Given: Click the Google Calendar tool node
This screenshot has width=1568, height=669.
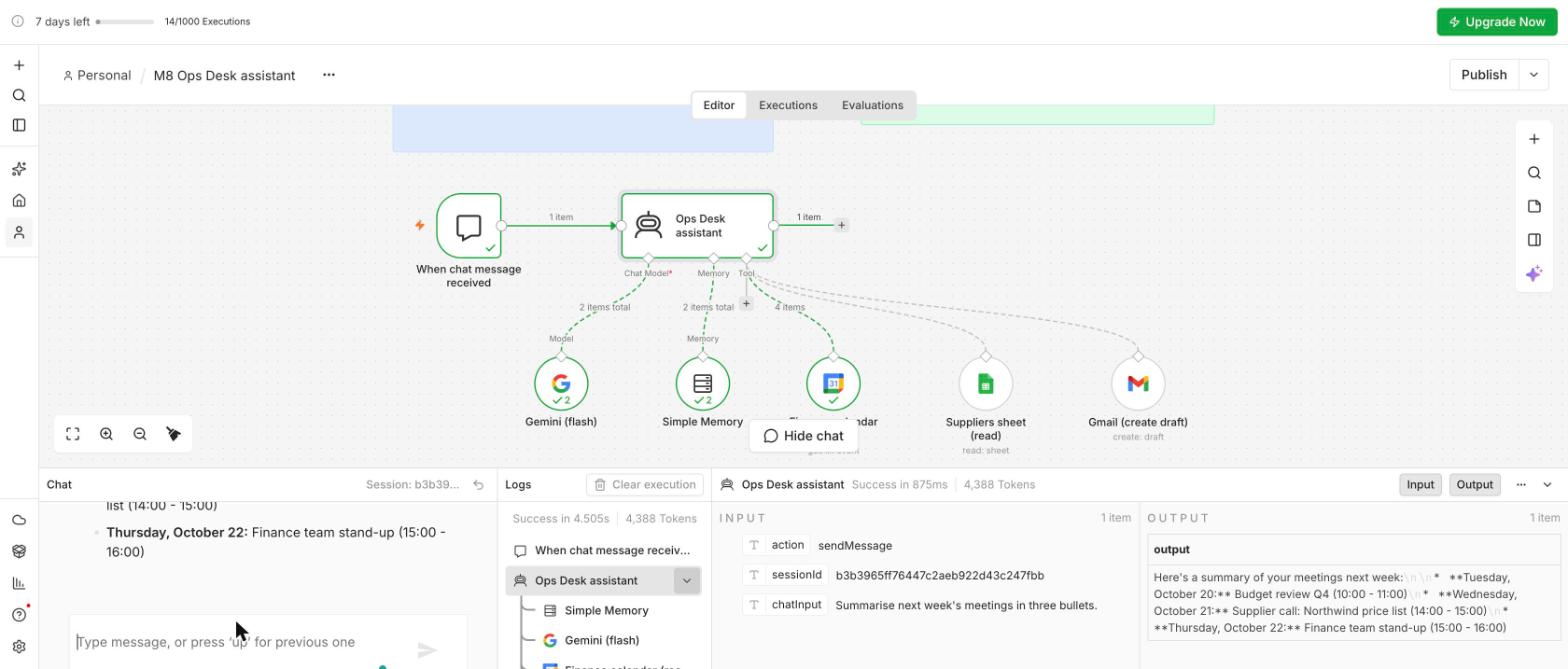Looking at the screenshot, I should (x=833, y=384).
